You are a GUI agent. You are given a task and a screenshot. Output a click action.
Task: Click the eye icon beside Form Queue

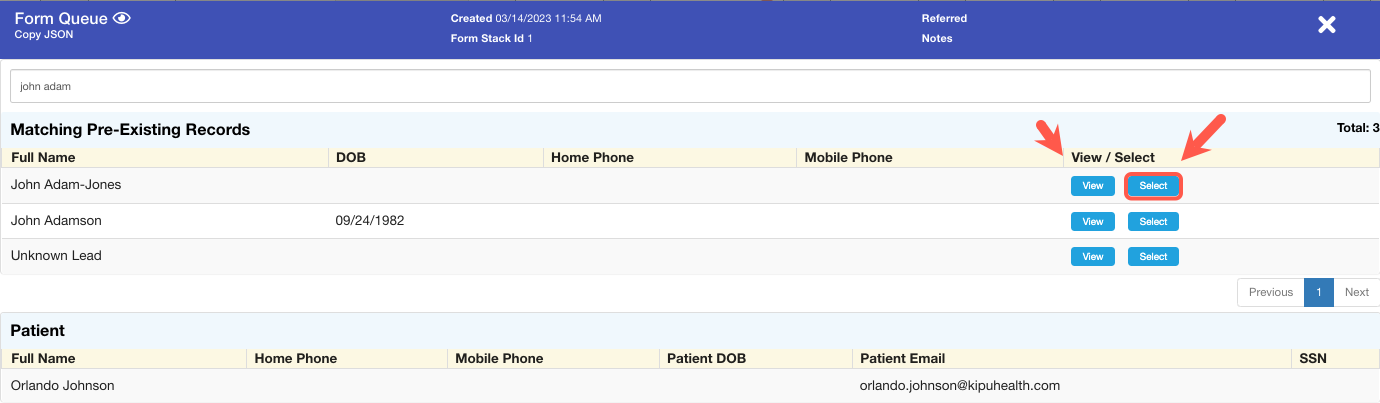pyautogui.click(x=122, y=18)
